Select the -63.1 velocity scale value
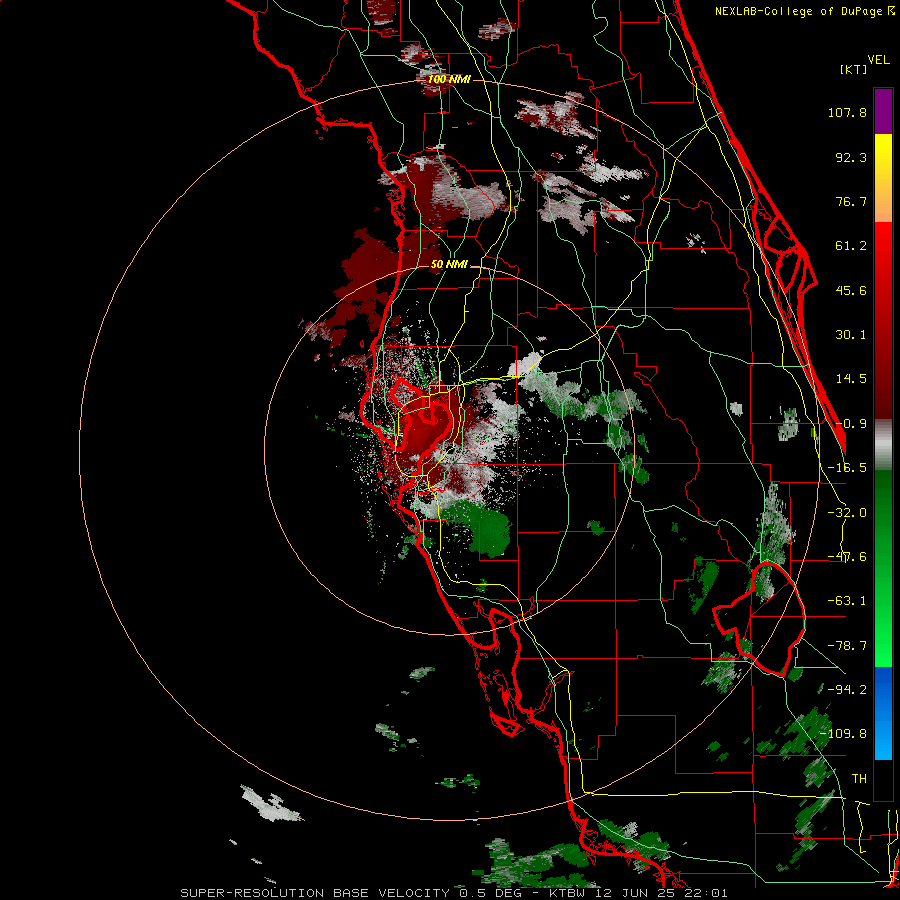The width and height of the screenshot is (900, 900). (847, 601)
